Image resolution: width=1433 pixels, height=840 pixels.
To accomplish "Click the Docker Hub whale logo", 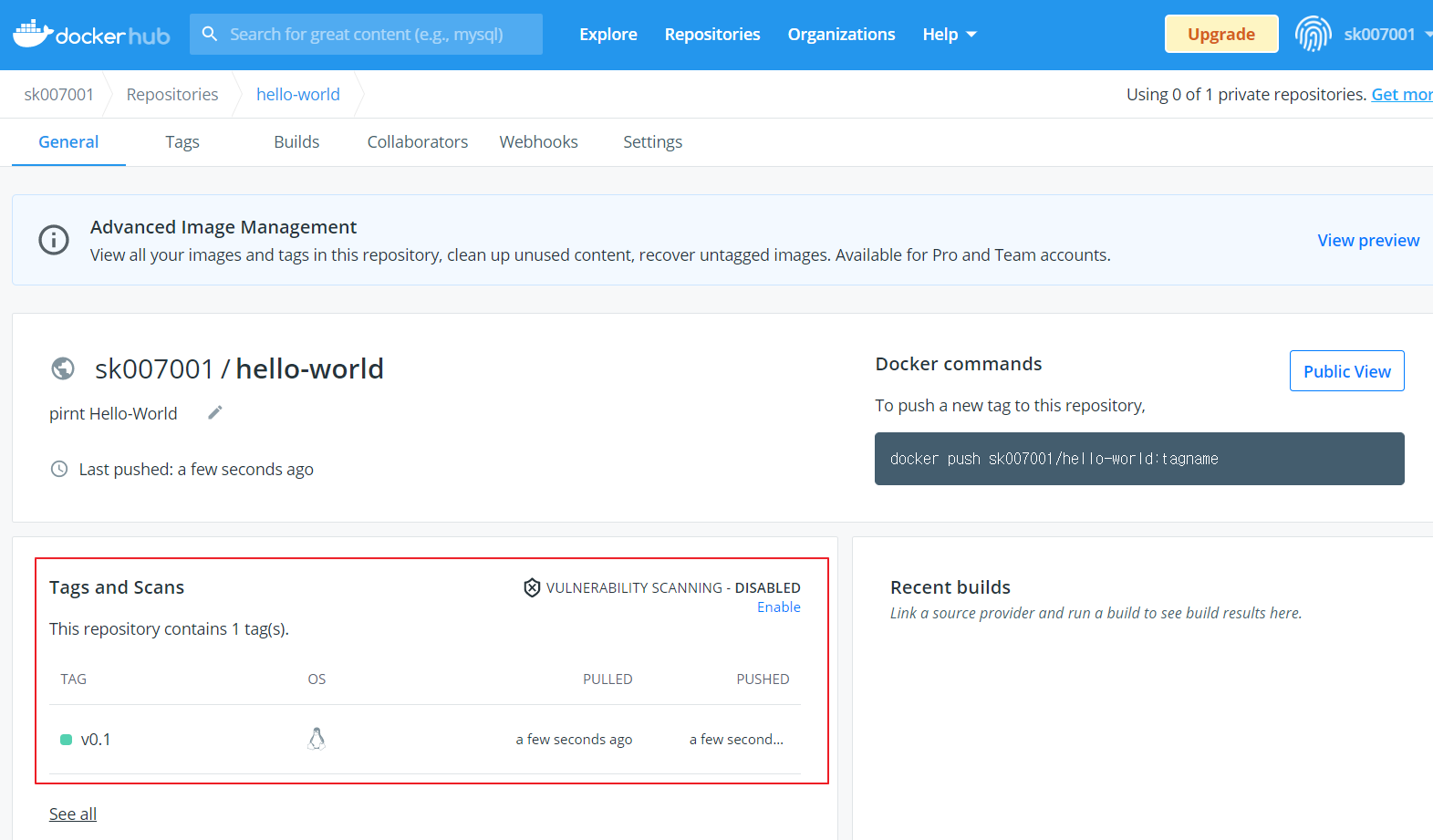I will pyautogui.click(x=91, y=34).
